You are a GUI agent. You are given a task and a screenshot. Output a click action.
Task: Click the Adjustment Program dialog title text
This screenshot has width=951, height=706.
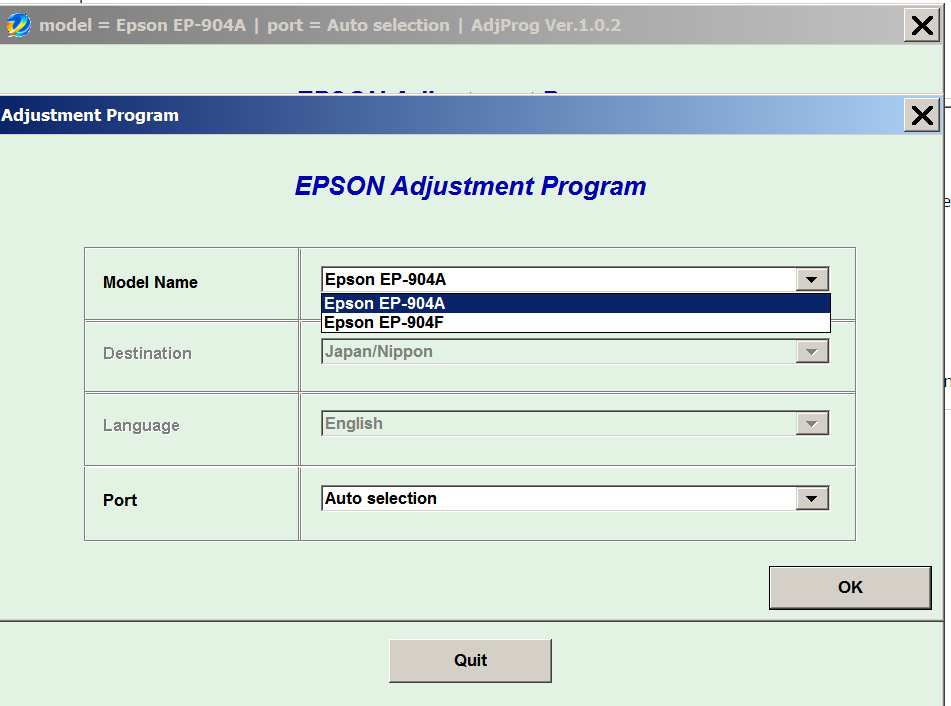[90, 115]
